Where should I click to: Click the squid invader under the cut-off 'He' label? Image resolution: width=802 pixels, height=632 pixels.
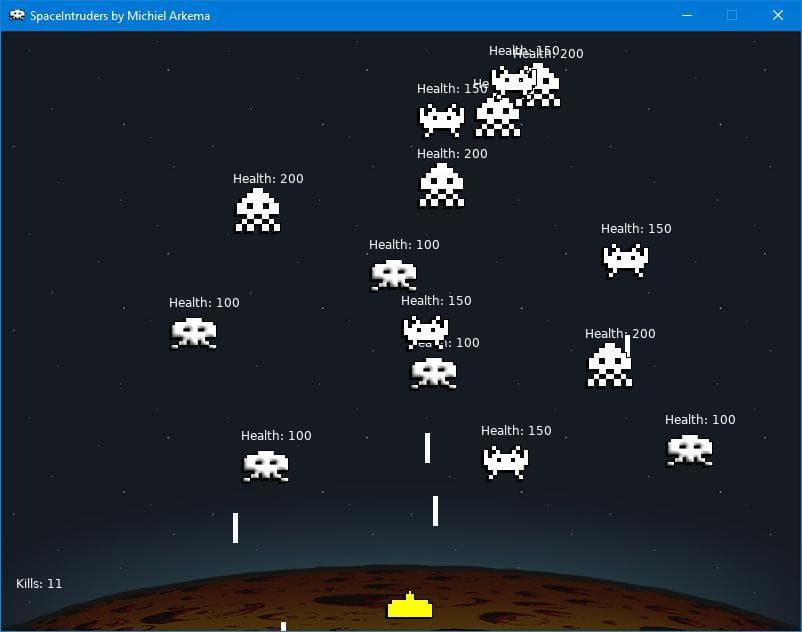[498, 116]
